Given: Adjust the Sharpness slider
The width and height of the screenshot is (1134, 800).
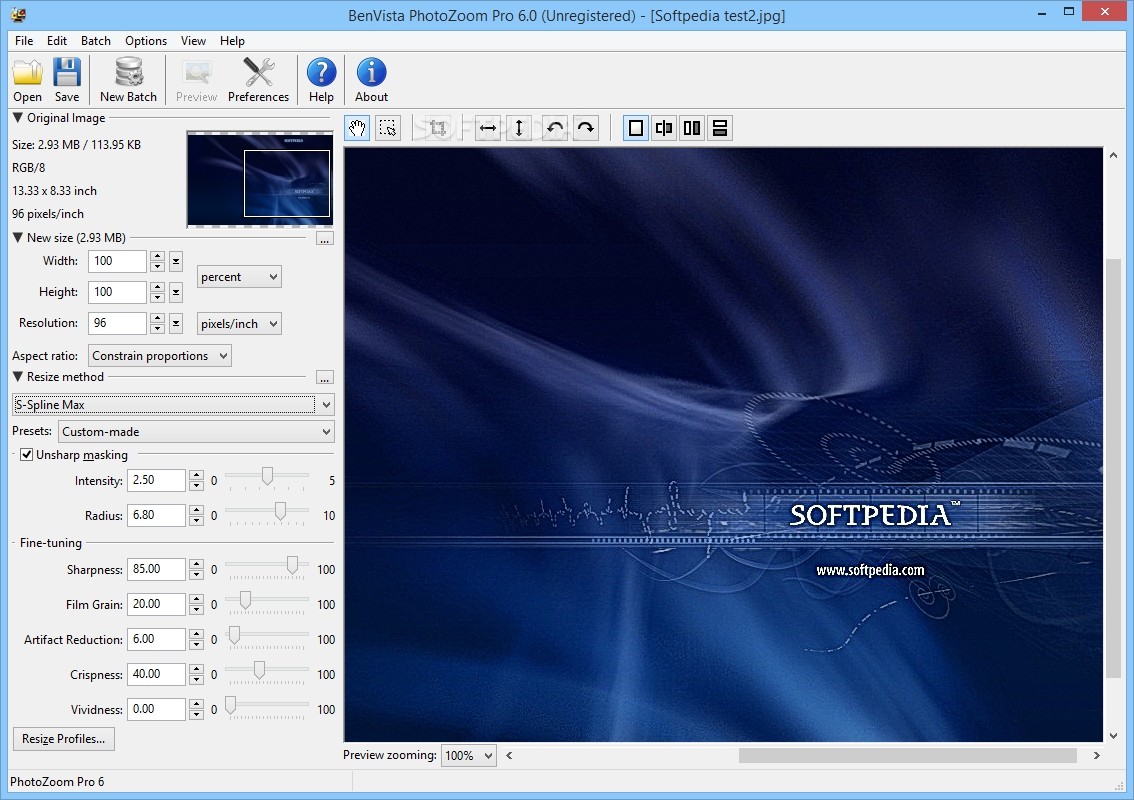Looking at the screenshot, I should click(x=292, y=566).
